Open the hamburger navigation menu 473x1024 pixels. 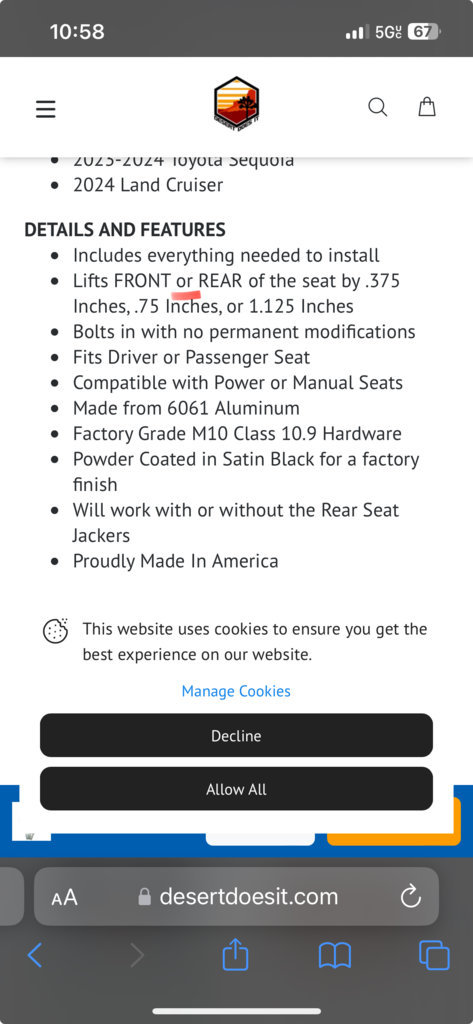[x=46, y=108]
